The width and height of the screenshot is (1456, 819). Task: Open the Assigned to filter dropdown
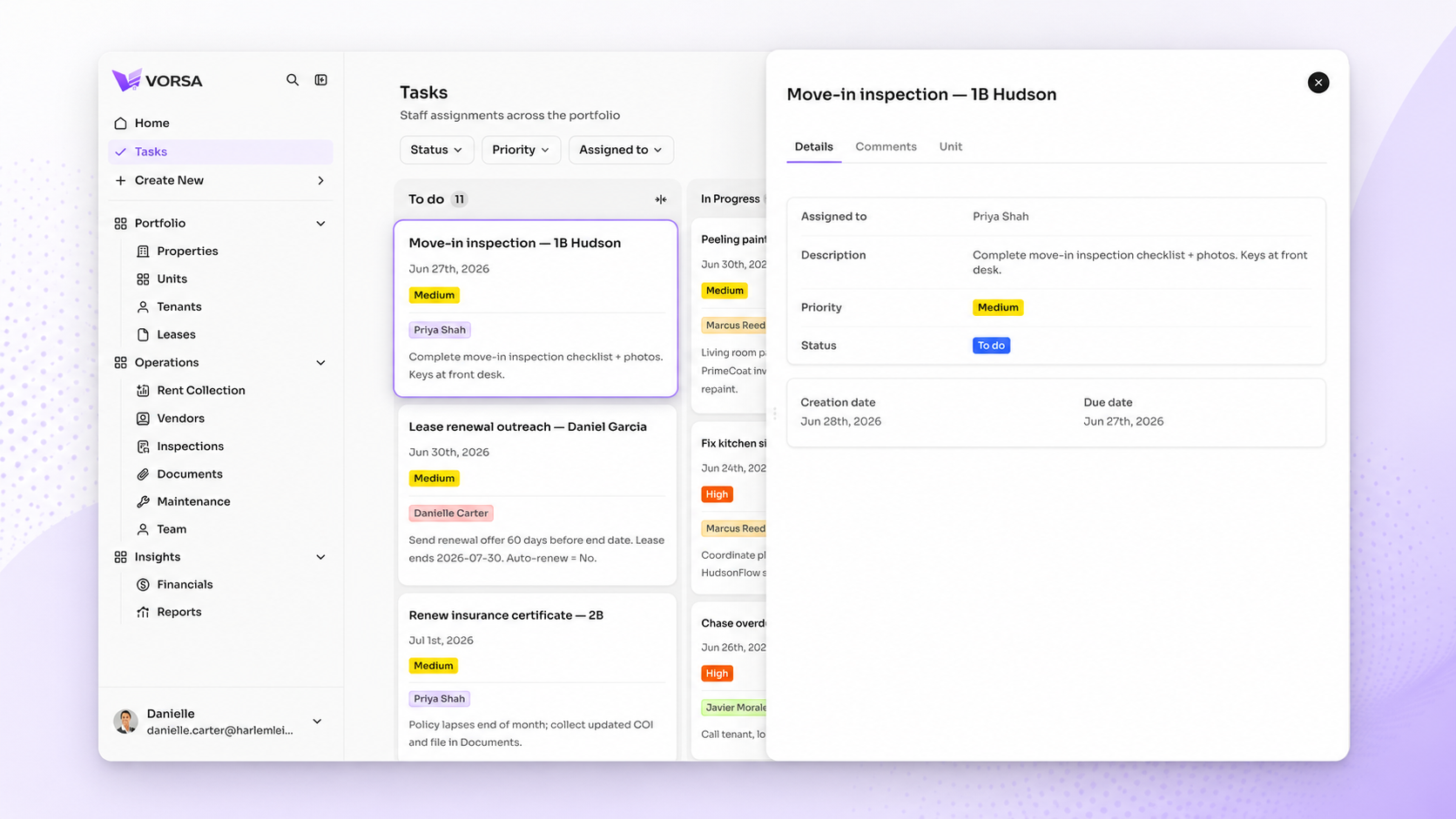[621, 150]
